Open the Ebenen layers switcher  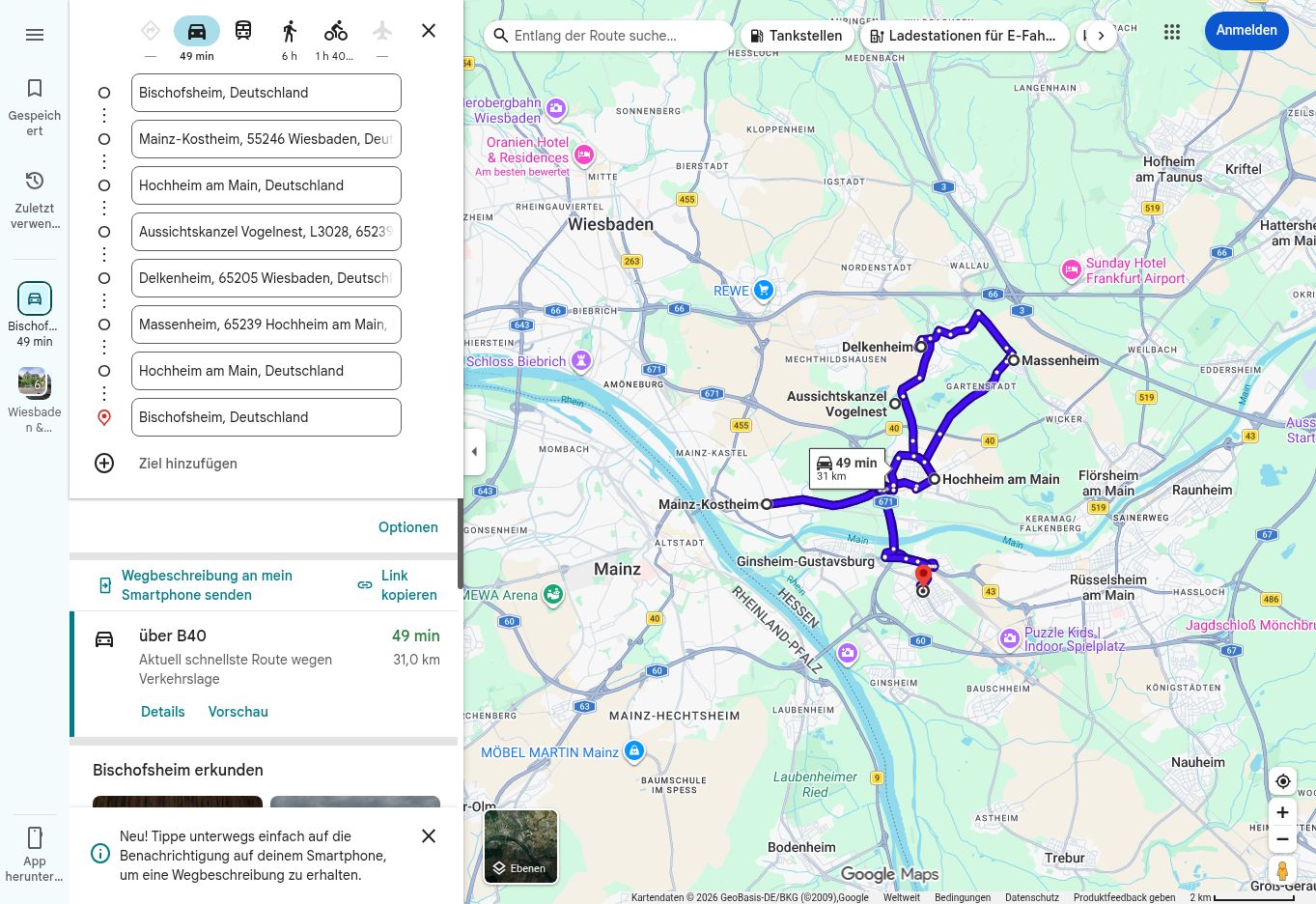521,846
